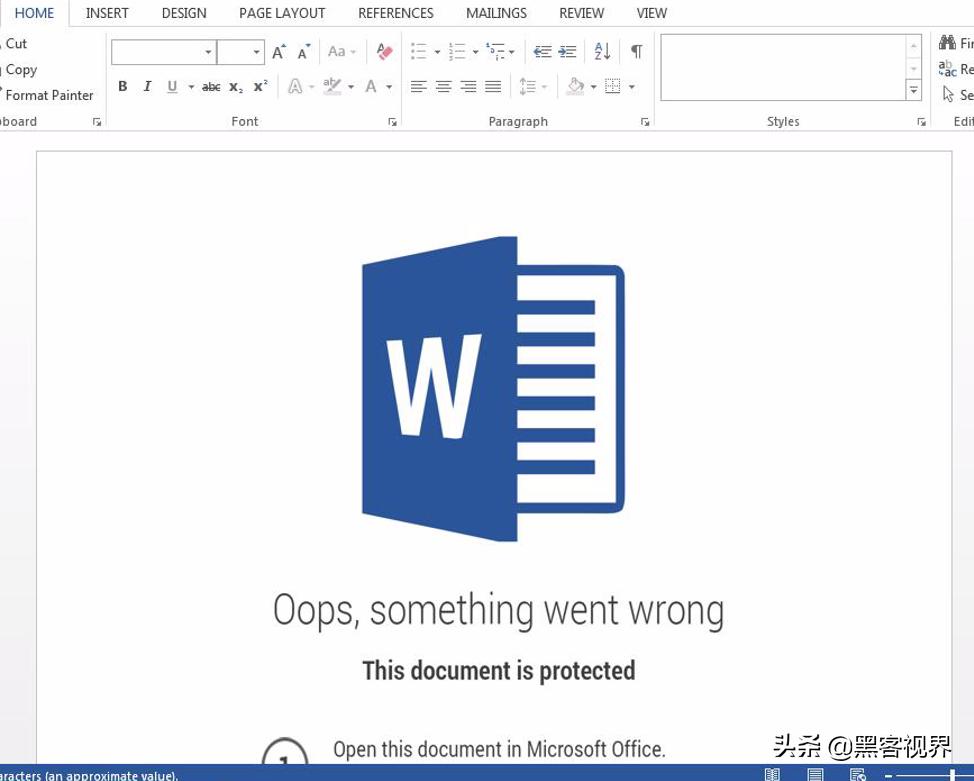This screenshot has width=974, height=781.
Task: Open the font name dropdown
Action: point(208,52)
